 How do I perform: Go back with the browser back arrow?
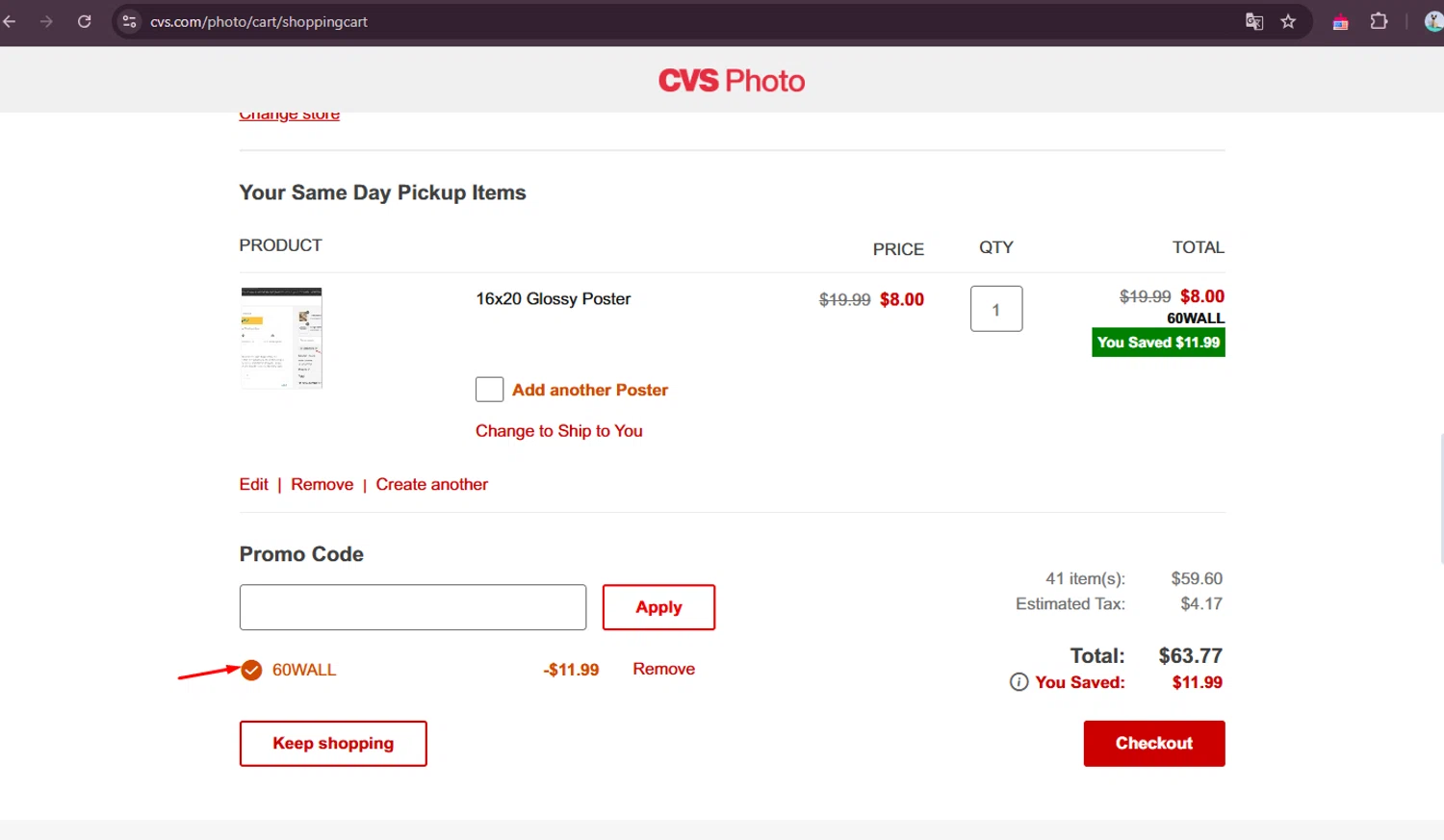(10, 21)
